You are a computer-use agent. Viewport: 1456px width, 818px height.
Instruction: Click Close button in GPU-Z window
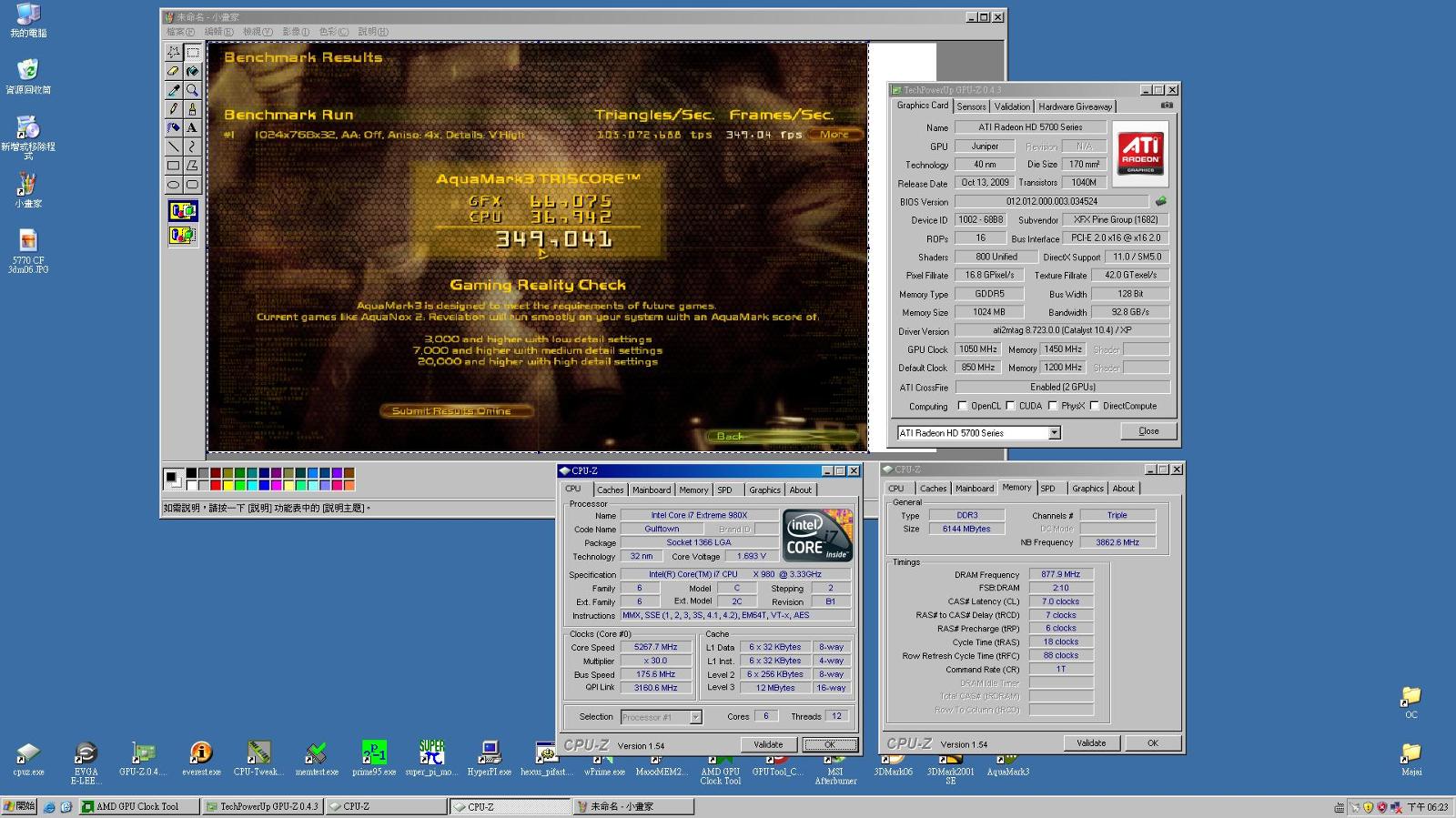pyautogui.click(x=1148, y=431)
